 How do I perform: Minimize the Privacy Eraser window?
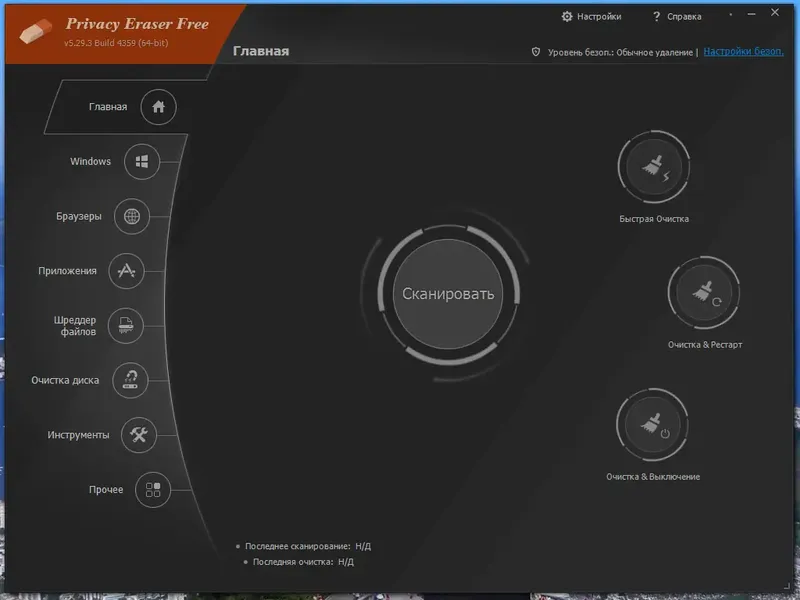pos(752,14)
